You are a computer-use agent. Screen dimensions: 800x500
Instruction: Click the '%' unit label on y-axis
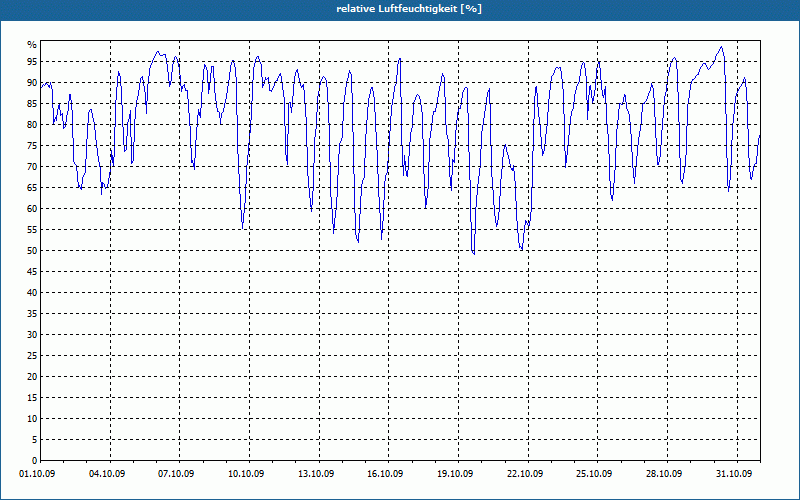32,45
